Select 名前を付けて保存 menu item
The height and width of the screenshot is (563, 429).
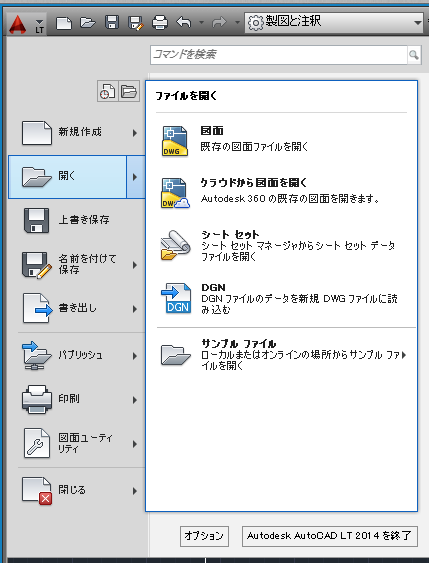point(76,264)
